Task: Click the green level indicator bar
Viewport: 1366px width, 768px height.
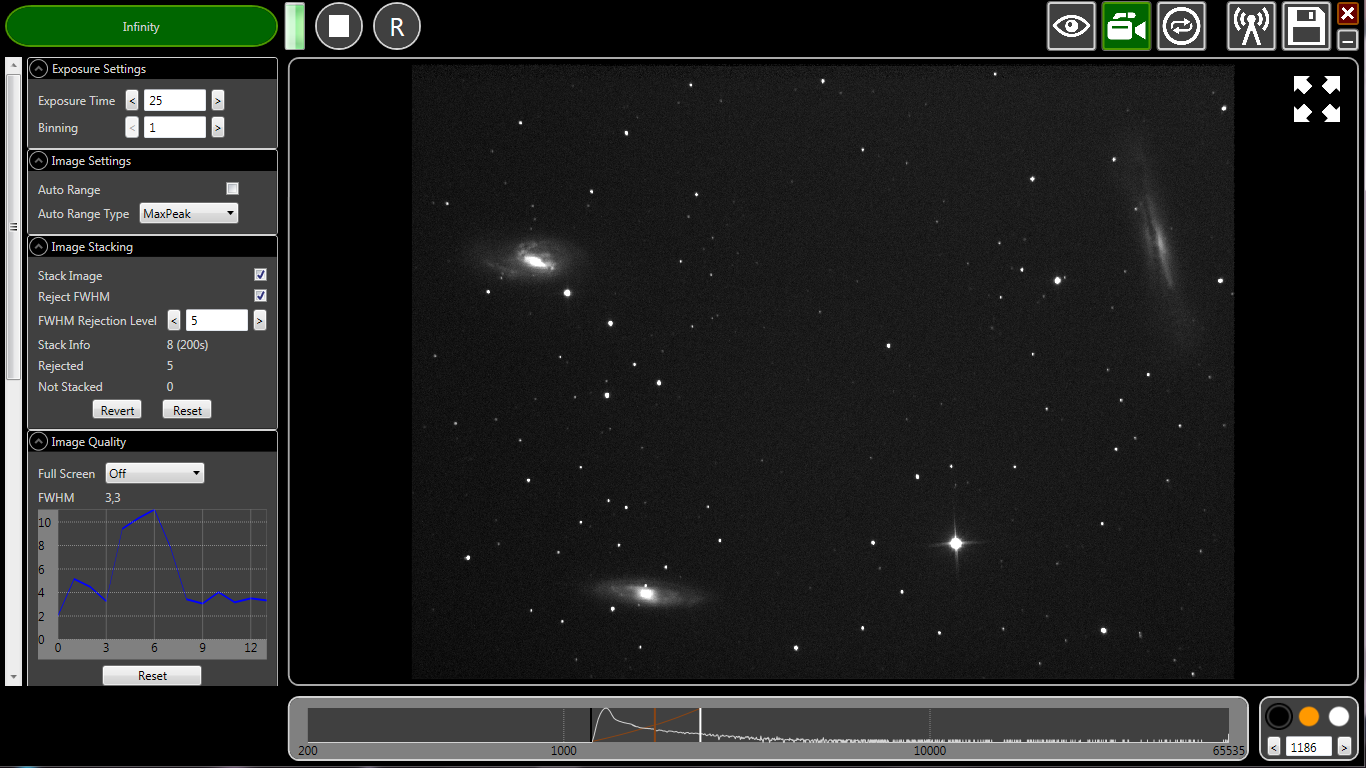Action: click(295, 26)
